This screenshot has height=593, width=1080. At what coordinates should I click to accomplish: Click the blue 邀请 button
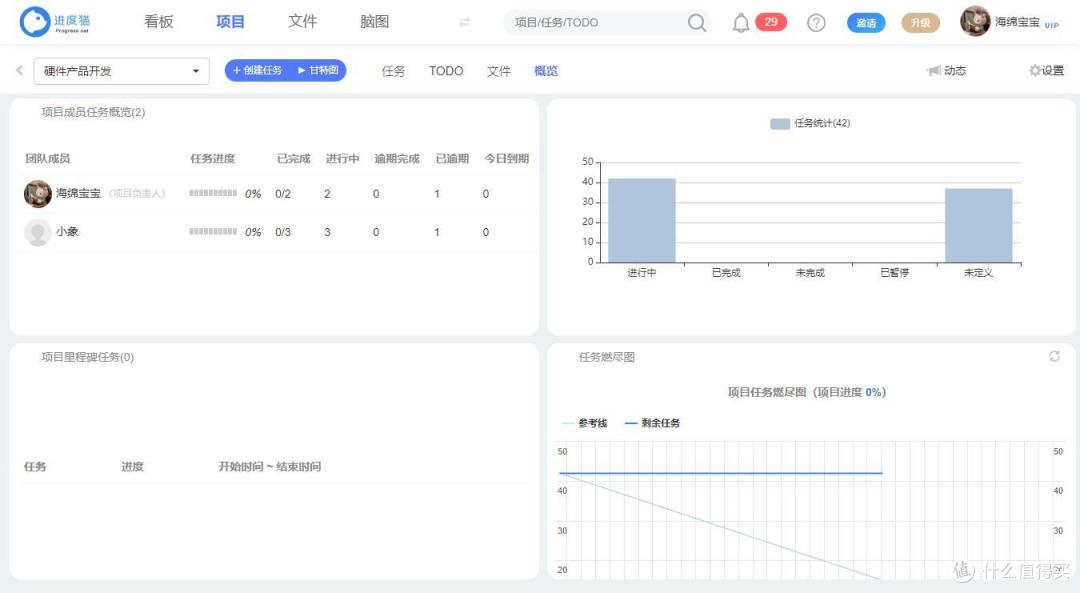click(866, 23)
